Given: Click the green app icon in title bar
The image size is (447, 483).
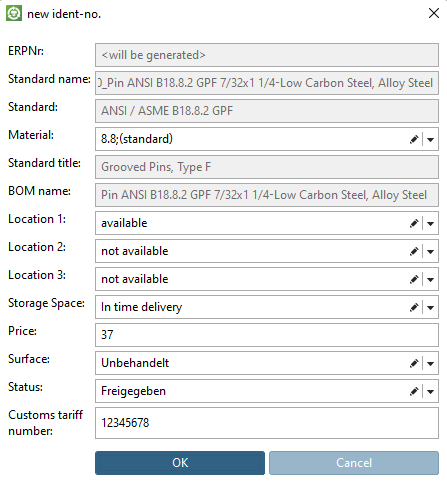Looking at the screenshot, I should coord(14,14).
